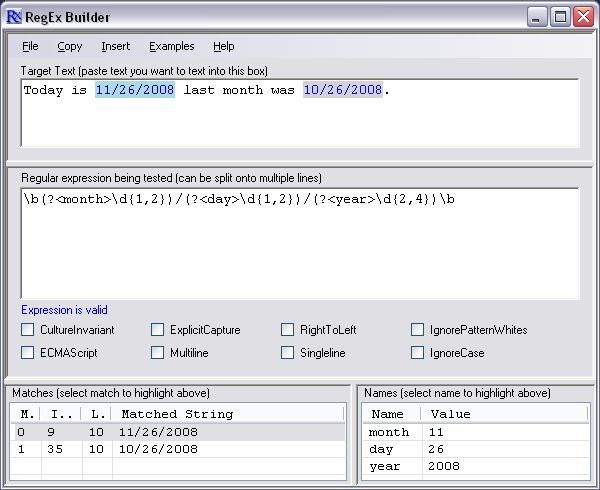Select match row 10/26/2008

160,450
